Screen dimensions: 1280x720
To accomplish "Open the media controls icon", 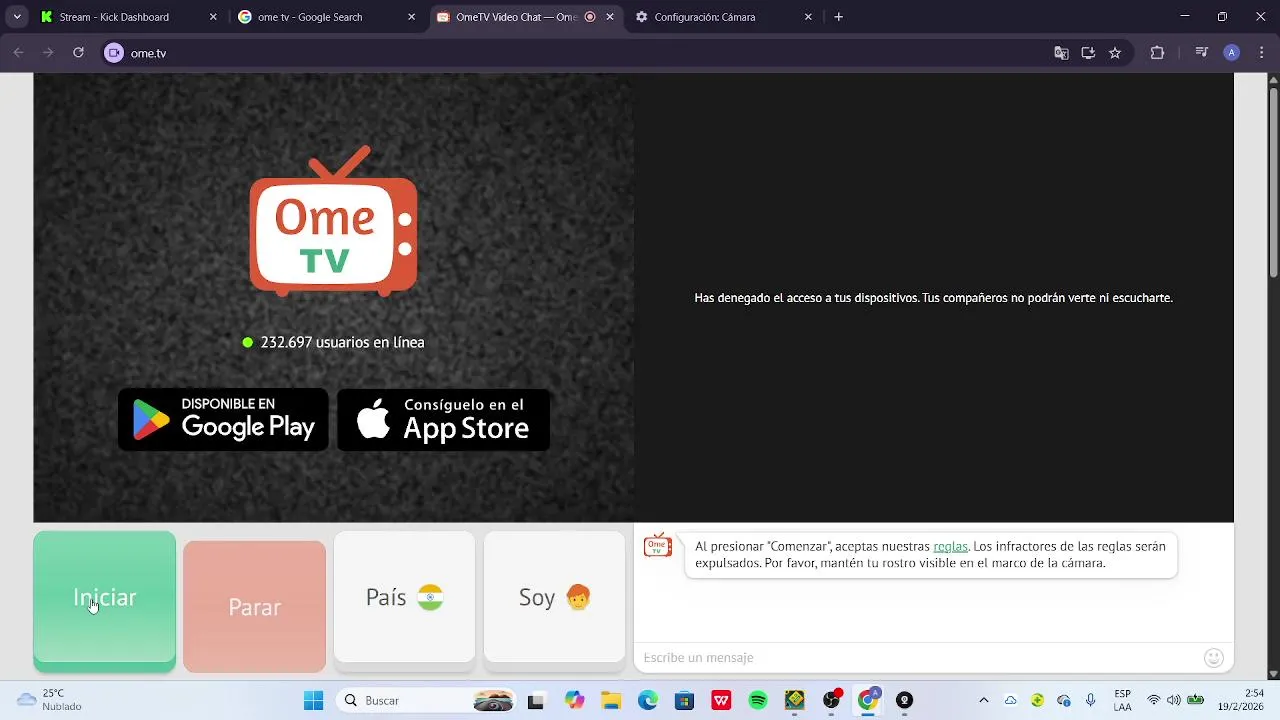I will click(1202, 53).
